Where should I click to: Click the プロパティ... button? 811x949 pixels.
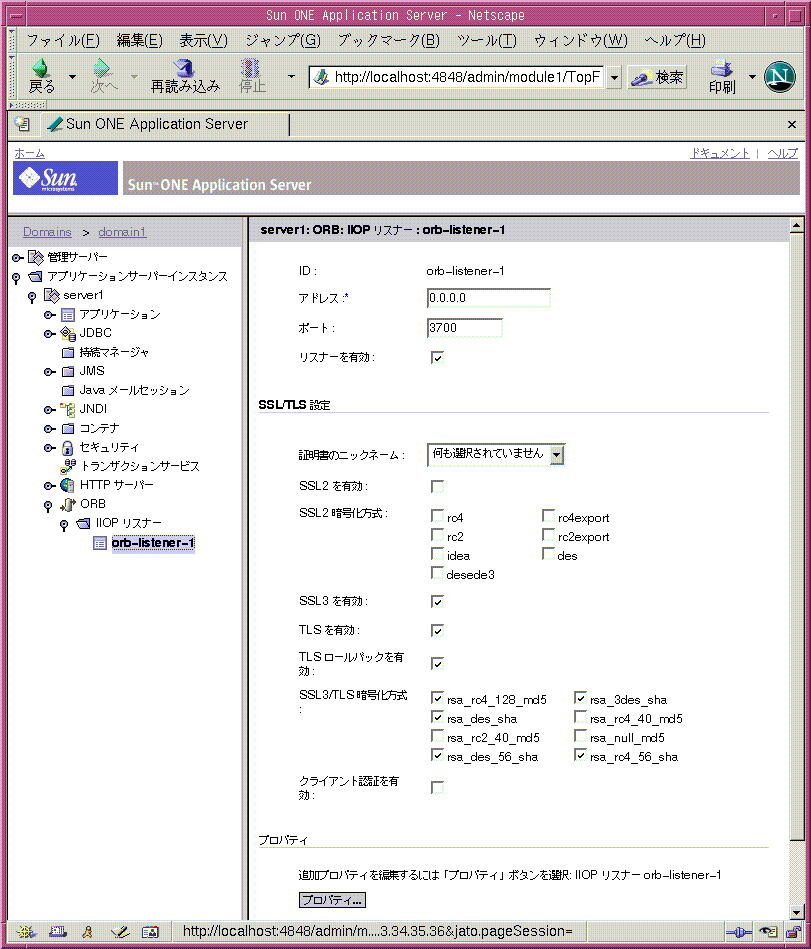332,900
